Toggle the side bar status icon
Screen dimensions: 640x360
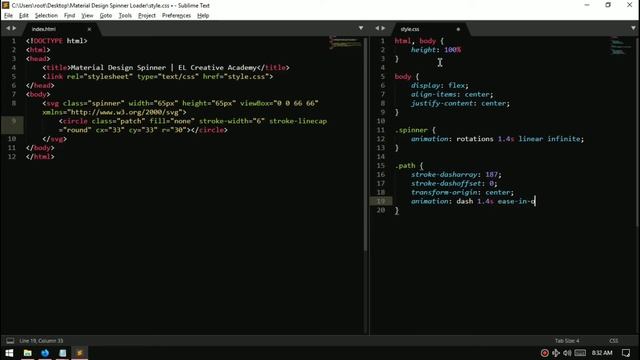[x=10, y=341]
